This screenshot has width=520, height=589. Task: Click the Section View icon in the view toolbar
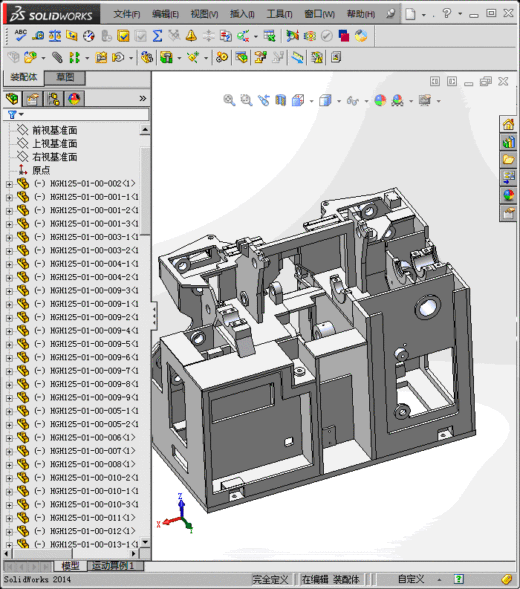coord(281,100)
